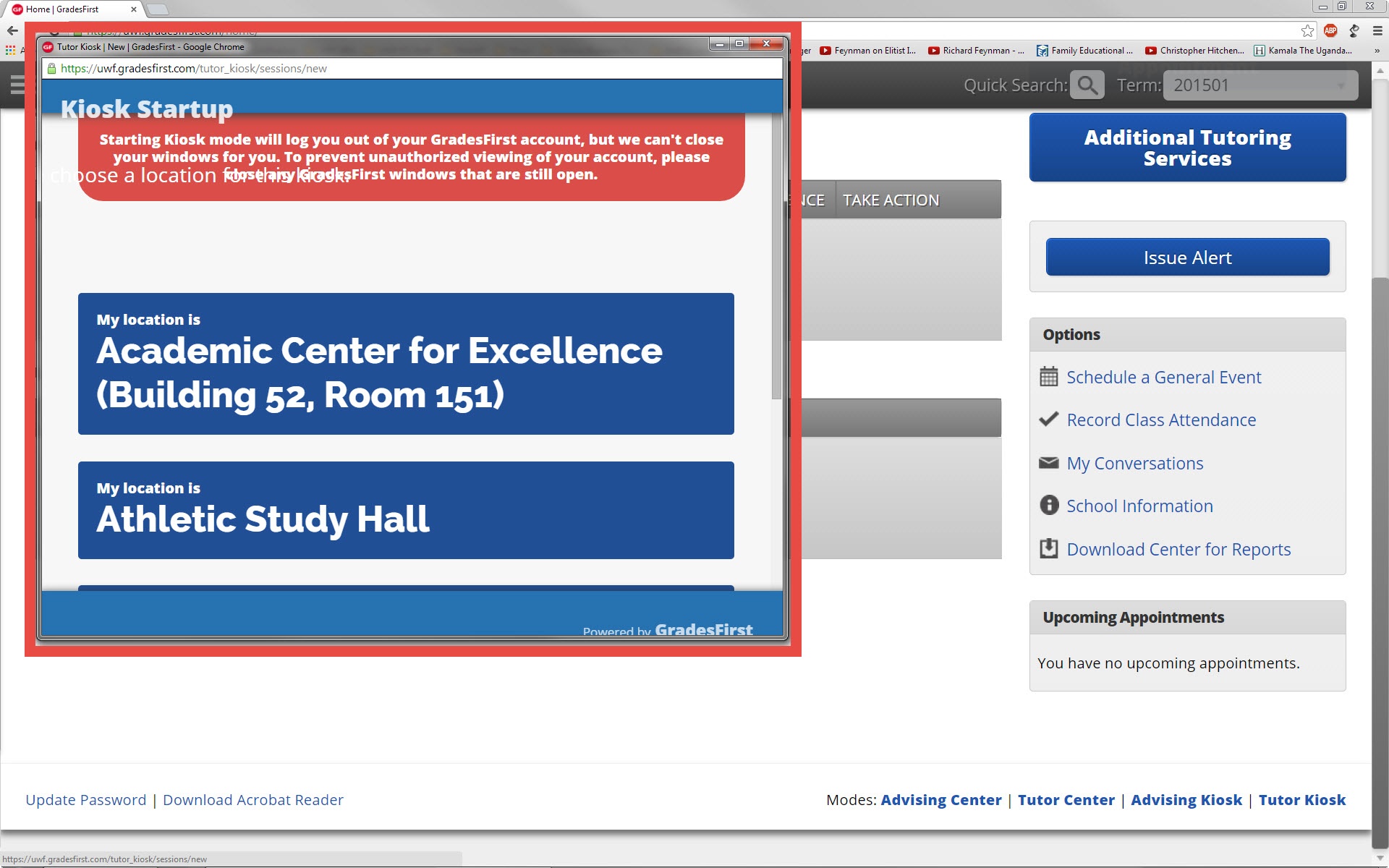Click the main page scrollbar down arrow
The height and width of the screenshot is (868, 1389).
(x=1380, y=858)
